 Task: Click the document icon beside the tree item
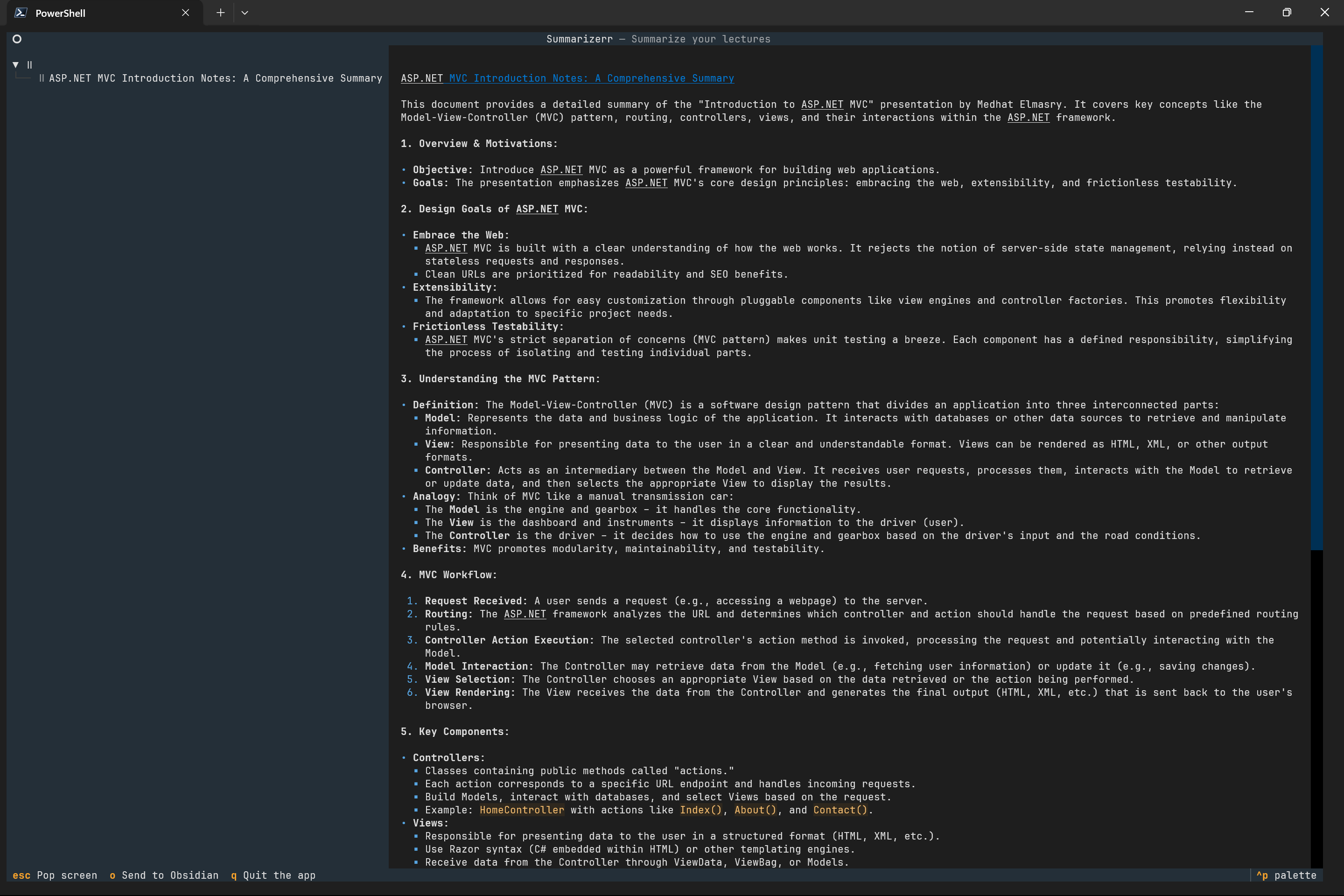click(42, 78)
